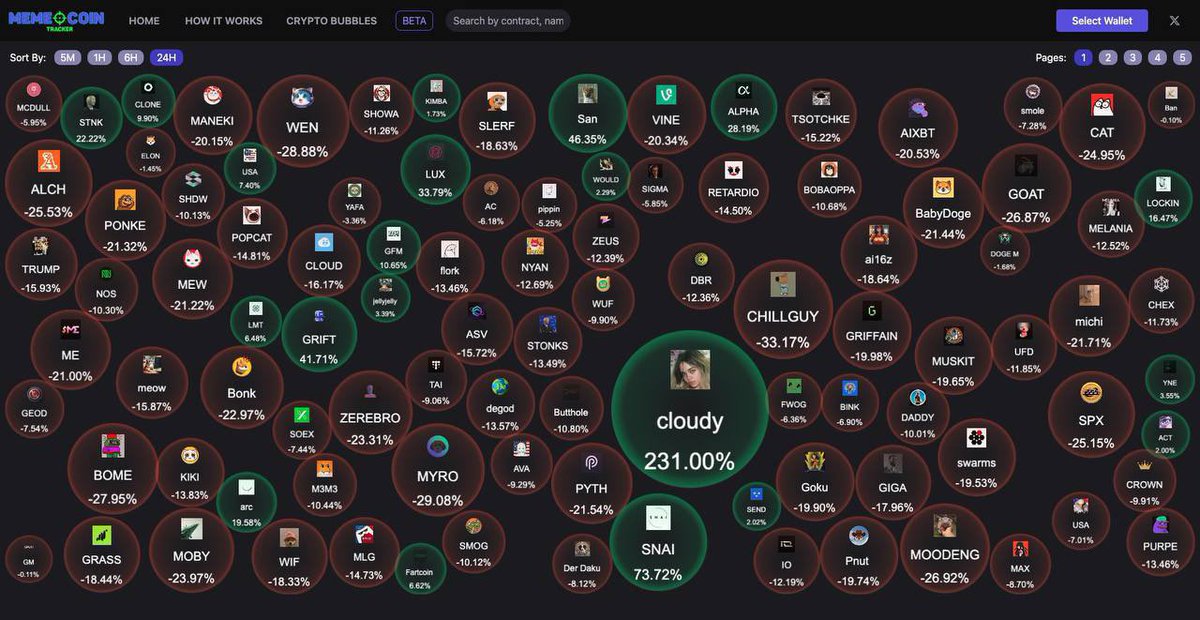The image size is (1200, 620).
Task: Select the ALPHA coin icon
Action: [743, 90]
